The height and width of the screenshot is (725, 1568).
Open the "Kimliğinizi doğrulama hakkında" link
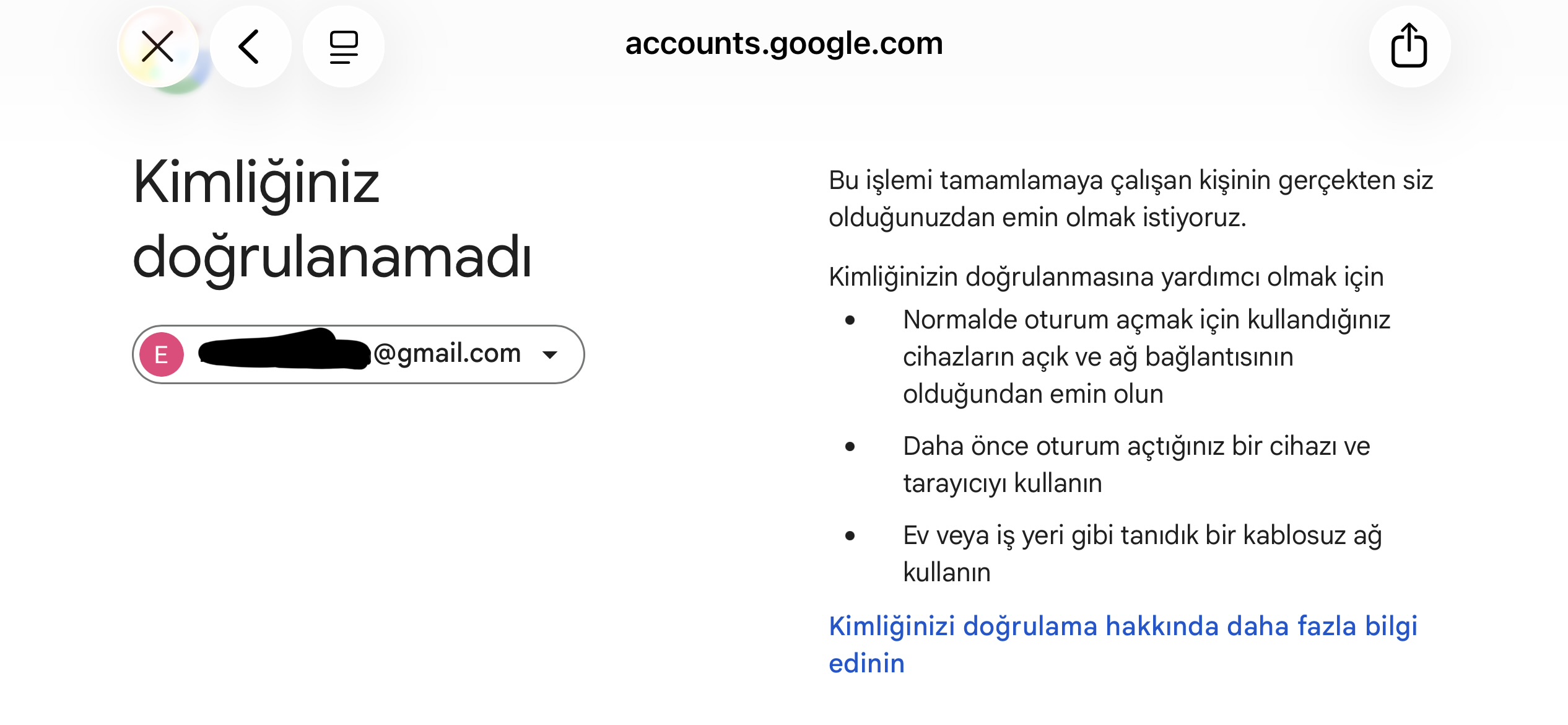pos(1122,626)
